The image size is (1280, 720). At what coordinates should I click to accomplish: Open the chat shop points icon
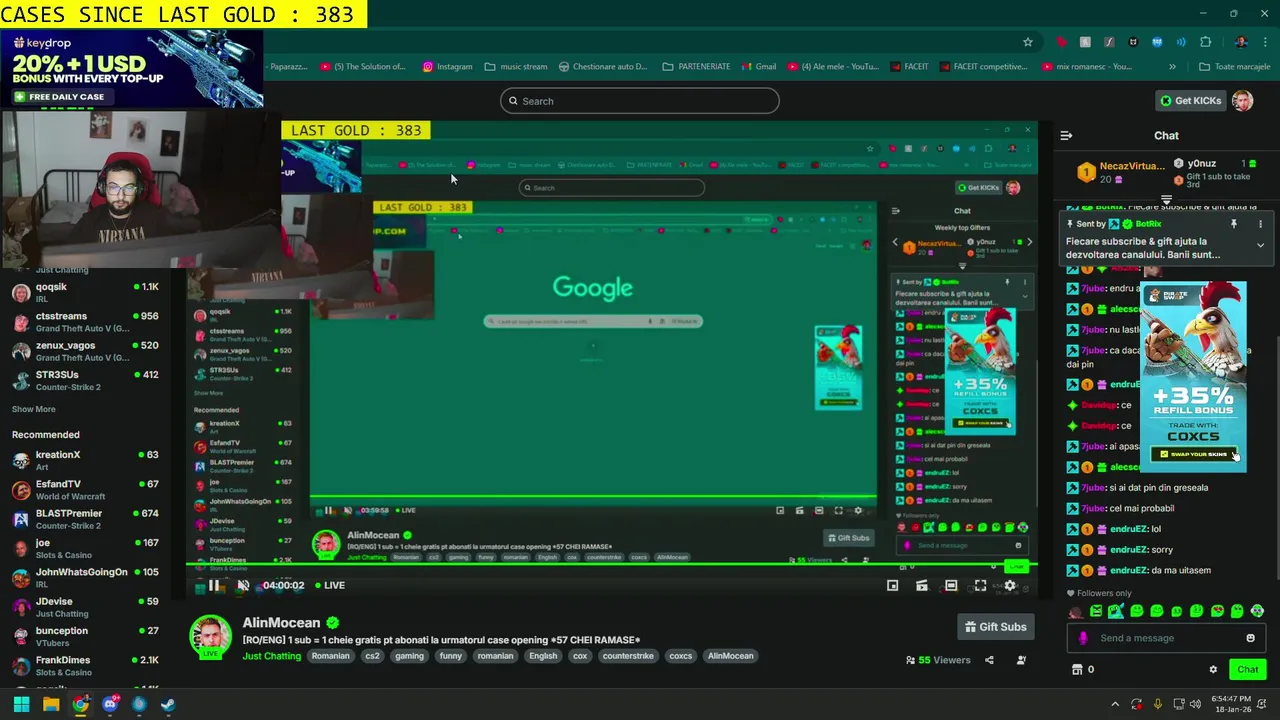coord(1077,670)
